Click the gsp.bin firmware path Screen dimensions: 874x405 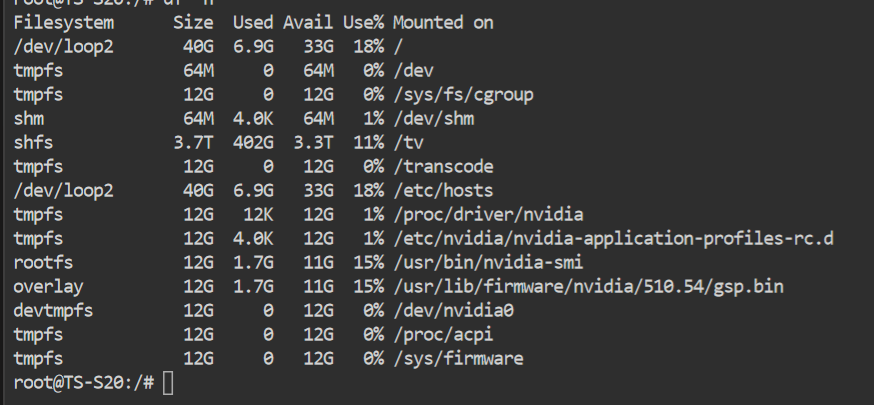(x=589, y=287)
